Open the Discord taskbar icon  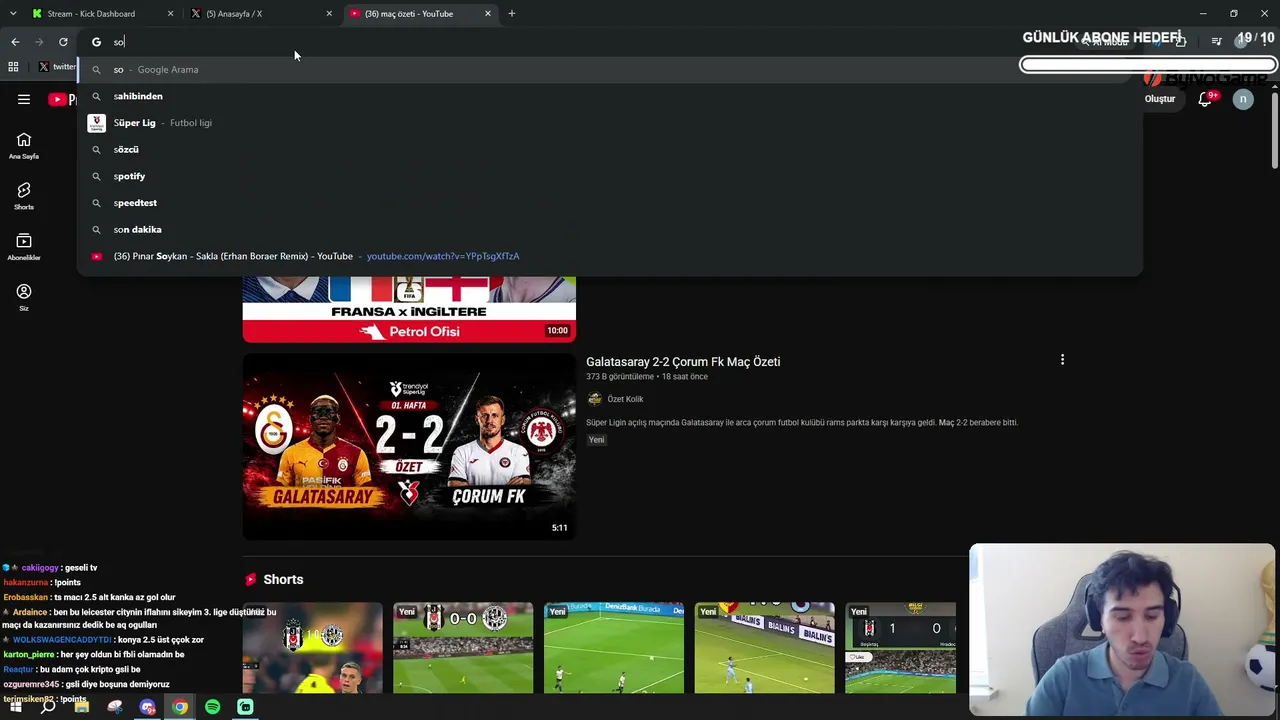147,707
